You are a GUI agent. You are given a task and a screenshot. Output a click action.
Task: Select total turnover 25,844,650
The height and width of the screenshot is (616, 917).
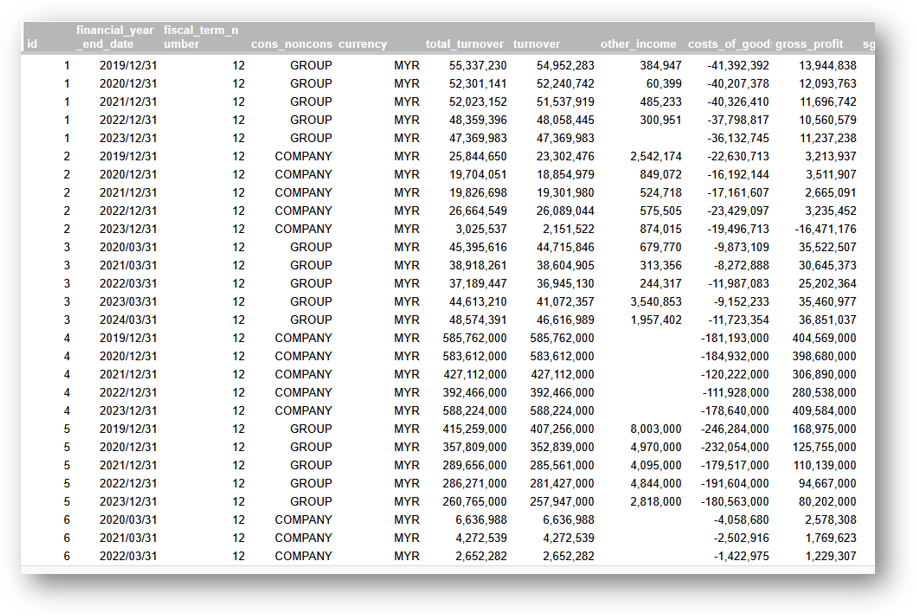pyautogui.click(x=478, y=156)
